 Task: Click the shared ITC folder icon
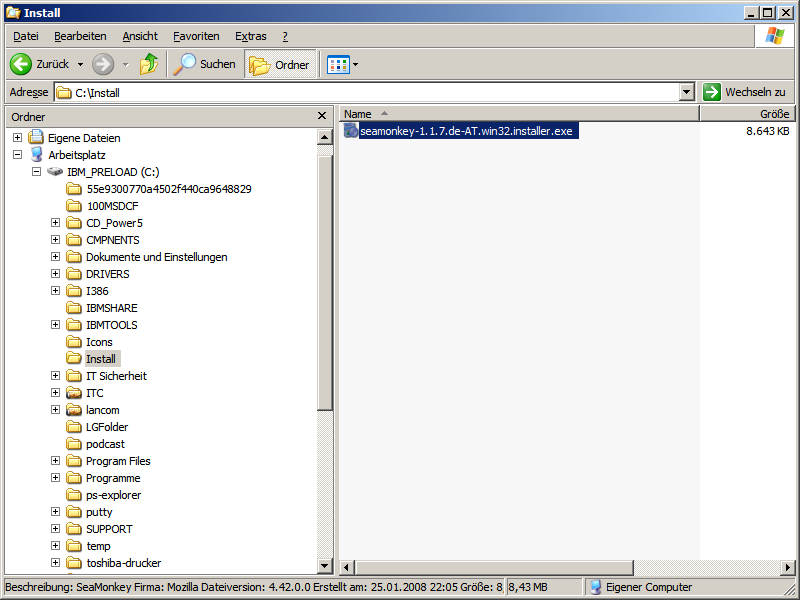[x=74, y=393]
